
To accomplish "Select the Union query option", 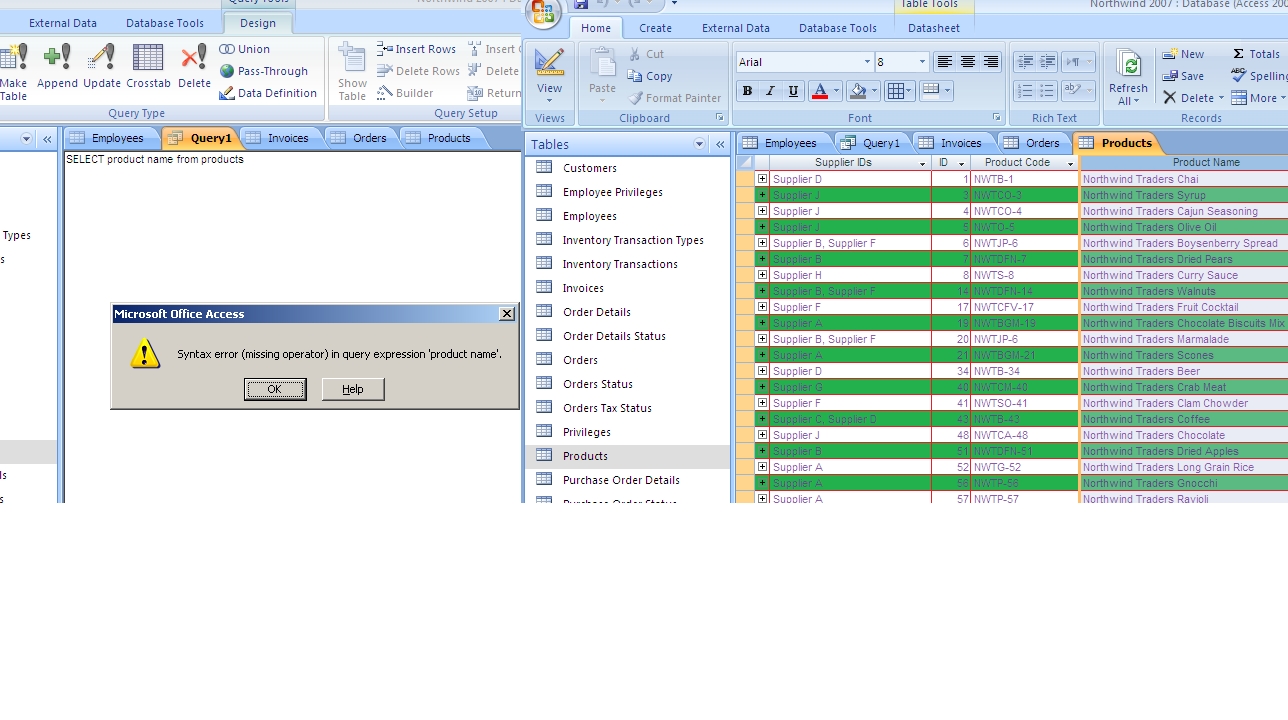I will tap(245, 49).
